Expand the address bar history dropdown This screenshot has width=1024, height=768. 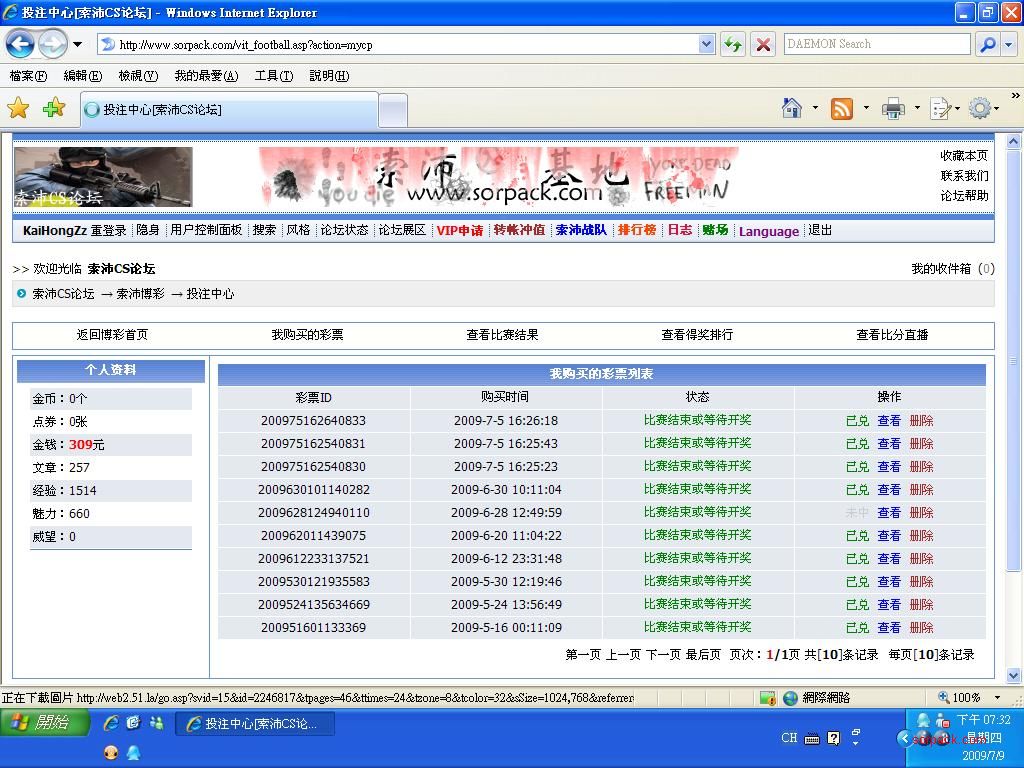click(707, 44)
